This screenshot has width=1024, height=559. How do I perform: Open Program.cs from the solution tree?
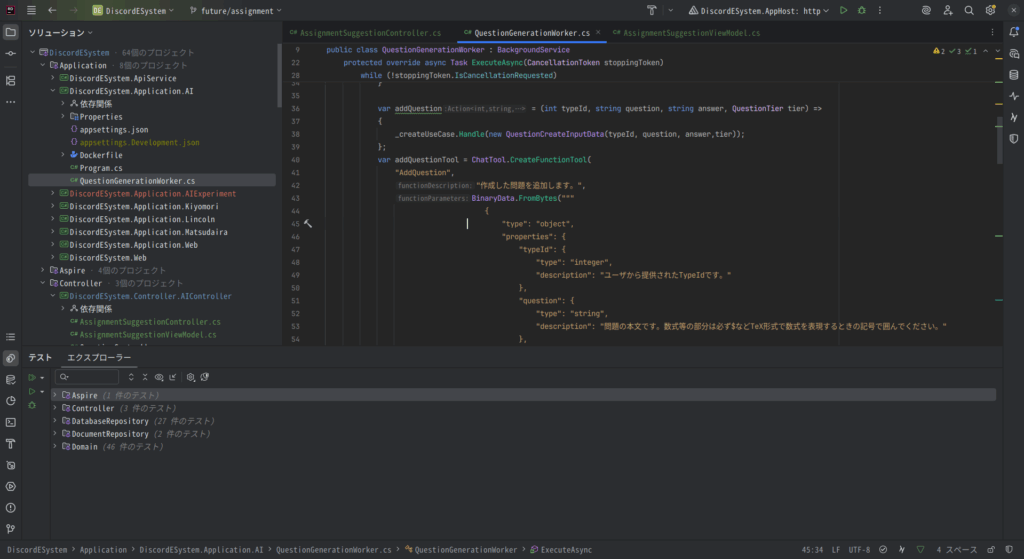pyautogui.click(x=101, y=168)
